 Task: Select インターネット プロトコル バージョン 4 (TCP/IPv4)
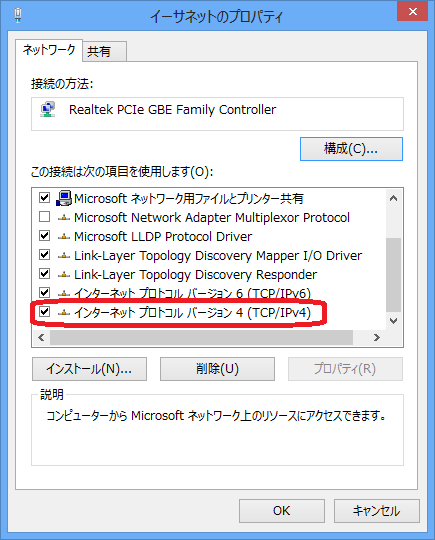(x=192, y=313)
